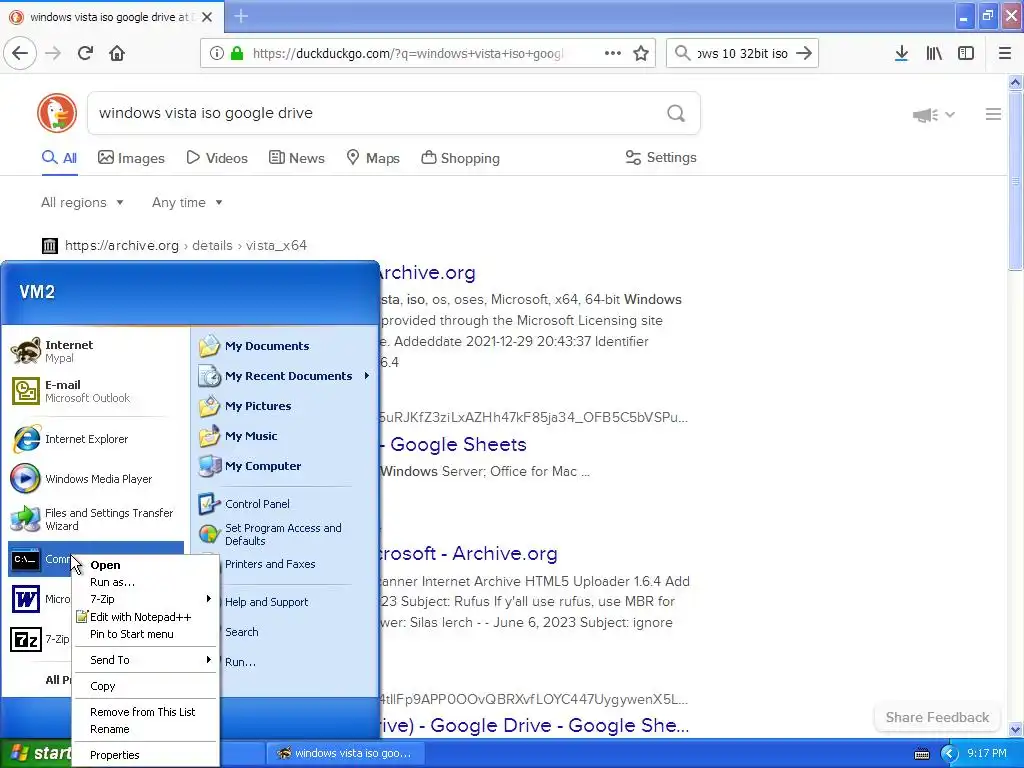Open the All regions dropdown

(82, 202)
